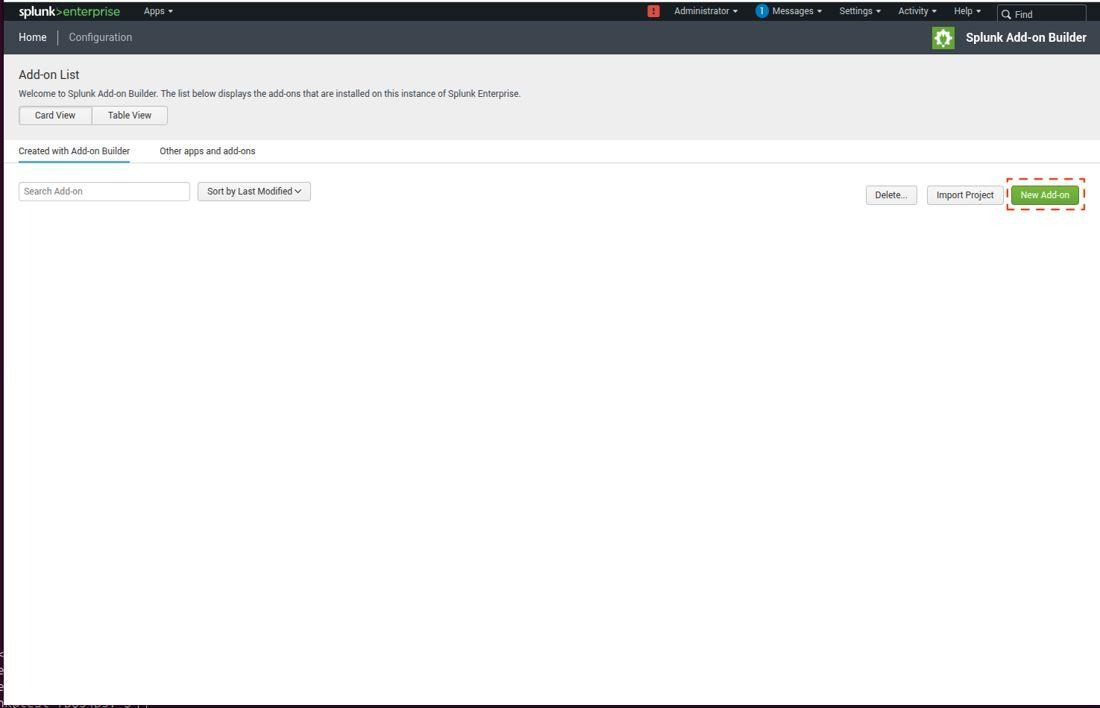Expand the Administrator menu
Screen dimensions: 1100x708
point(705,11)
